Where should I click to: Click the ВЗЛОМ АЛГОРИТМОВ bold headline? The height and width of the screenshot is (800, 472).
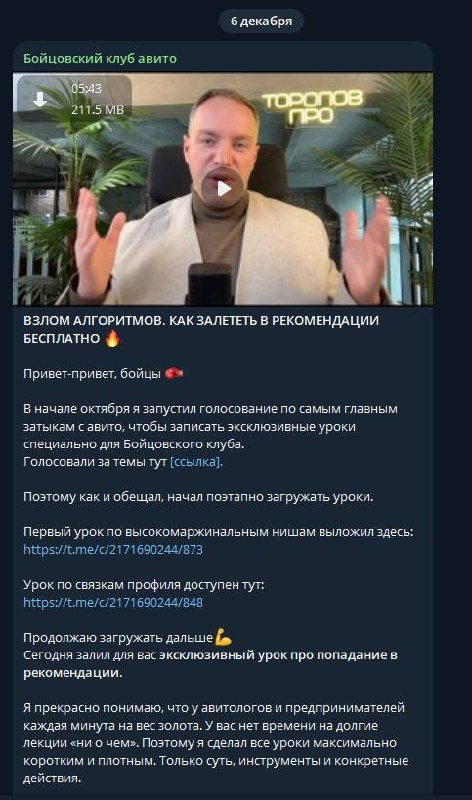[x=201, y=330]
